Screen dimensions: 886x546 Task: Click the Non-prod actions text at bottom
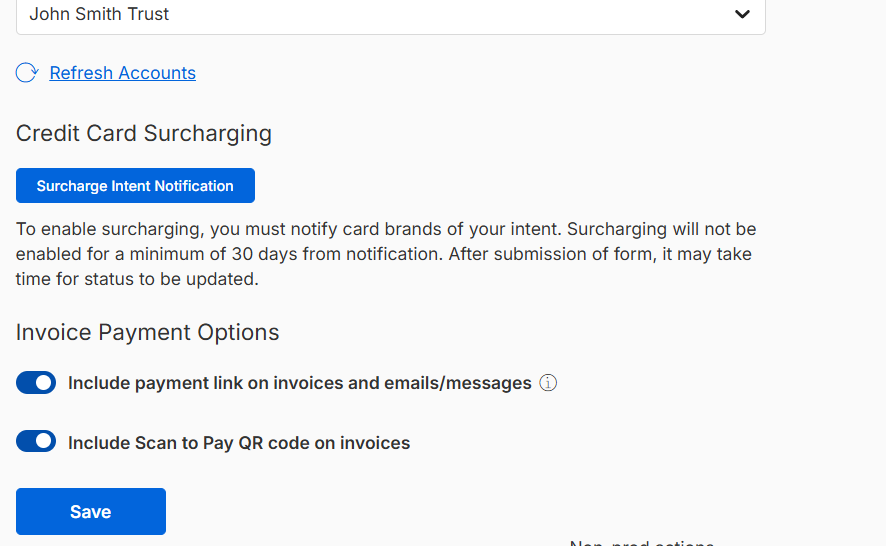click(x=642, y=543)
